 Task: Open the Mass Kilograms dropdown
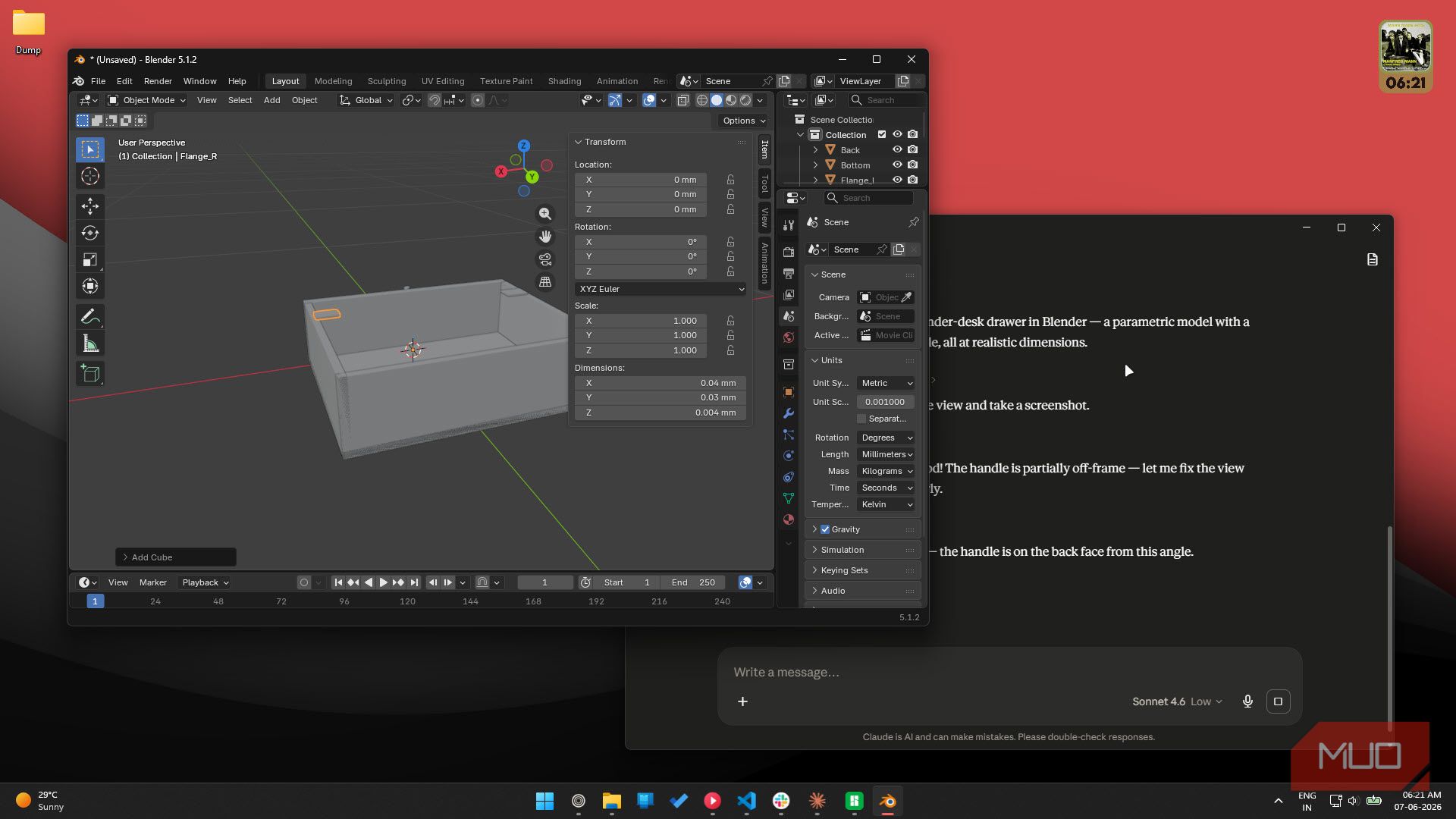886,471
